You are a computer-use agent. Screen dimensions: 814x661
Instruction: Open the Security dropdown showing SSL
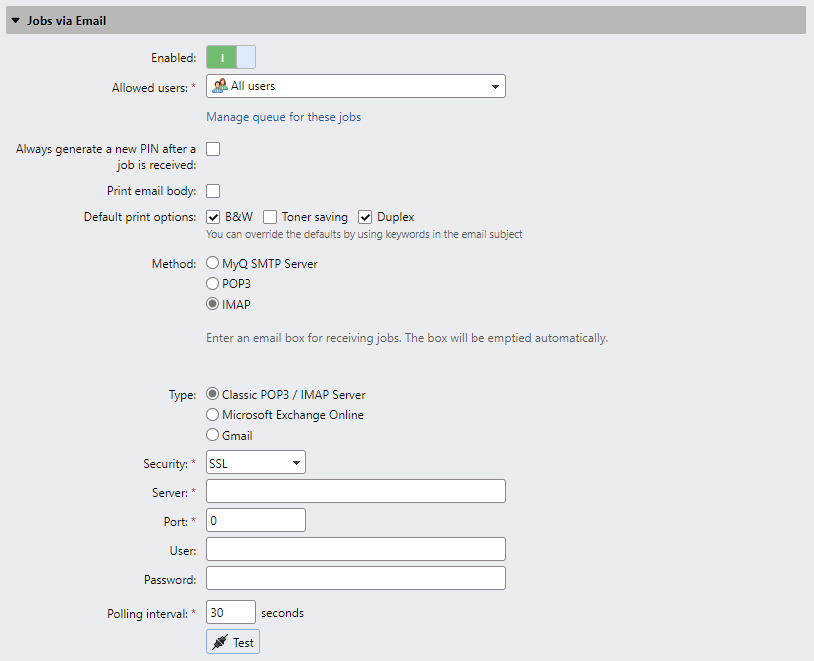click(294, 462)
